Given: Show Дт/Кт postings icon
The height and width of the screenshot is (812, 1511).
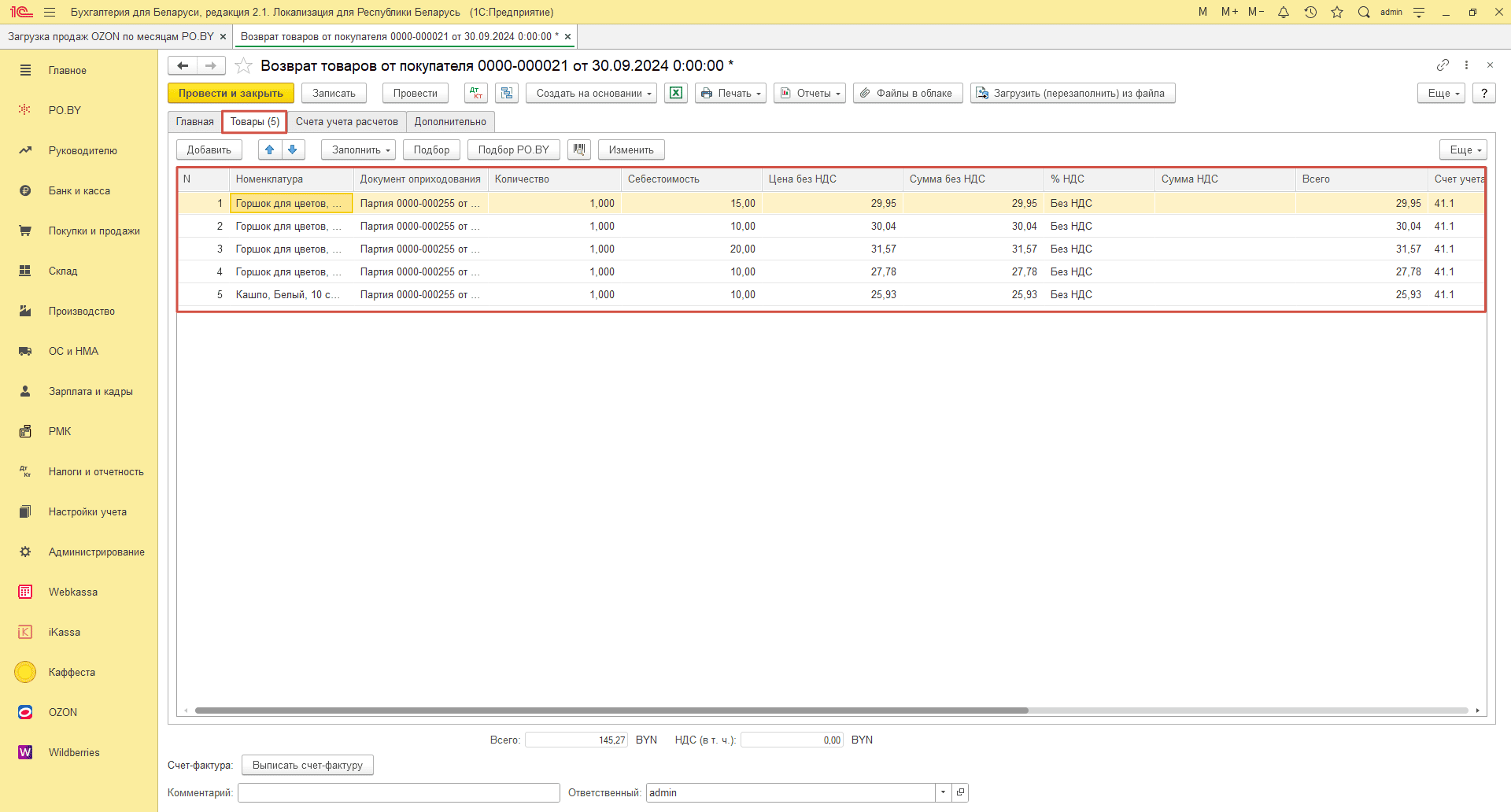Looking at the screenshot, I should click(476, 93).
